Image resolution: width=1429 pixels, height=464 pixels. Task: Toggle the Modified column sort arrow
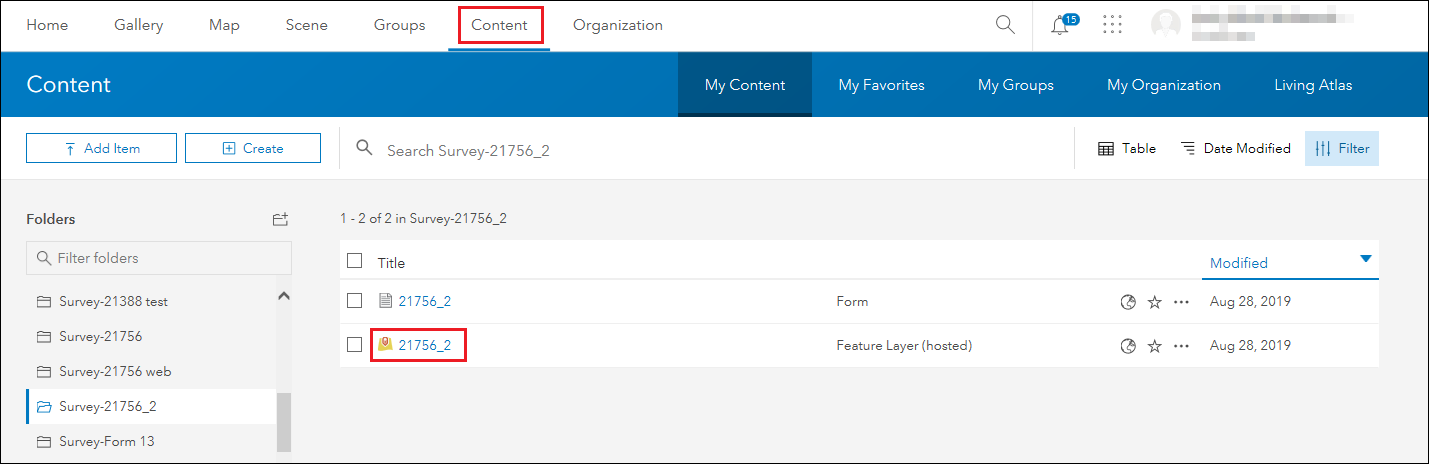(1366, 259)
